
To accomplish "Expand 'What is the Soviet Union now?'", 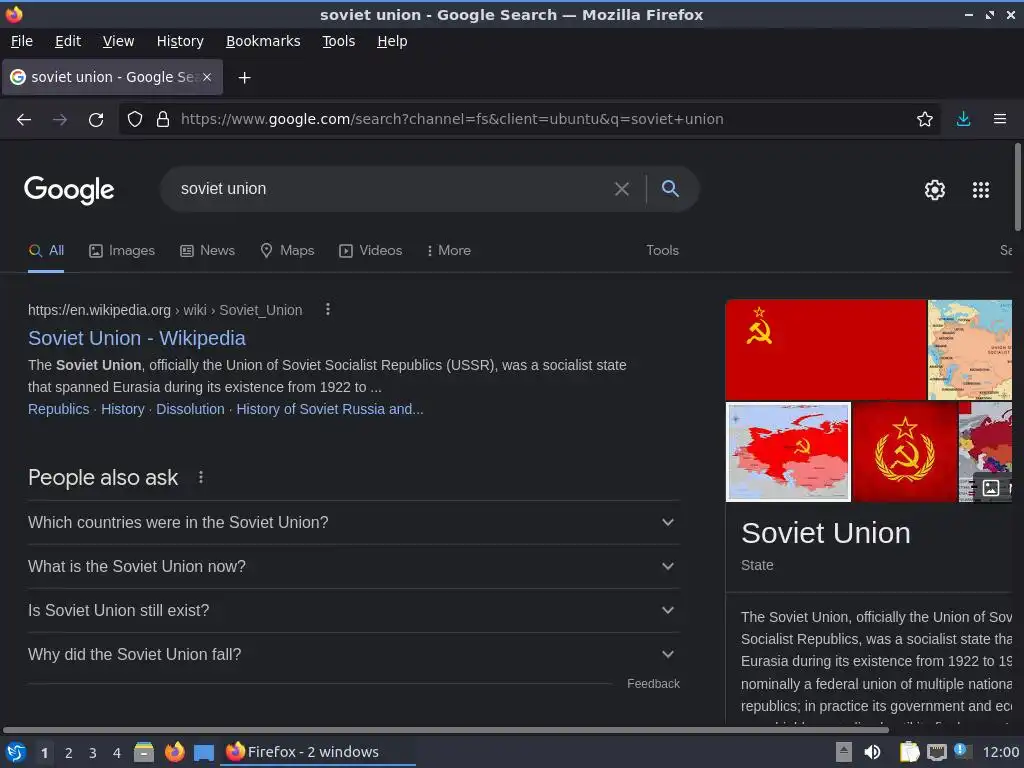I will coord(354,566).
